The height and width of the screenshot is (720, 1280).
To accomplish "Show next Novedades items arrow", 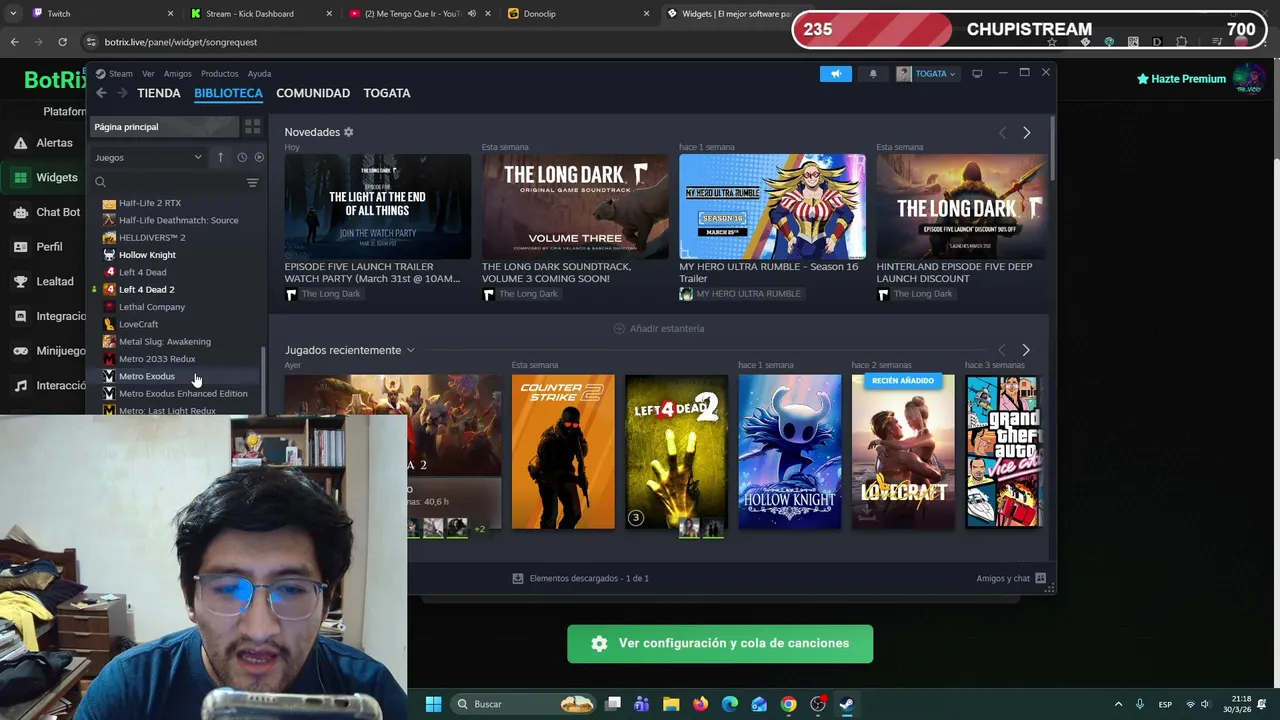I will click(x=1026, y=132).
